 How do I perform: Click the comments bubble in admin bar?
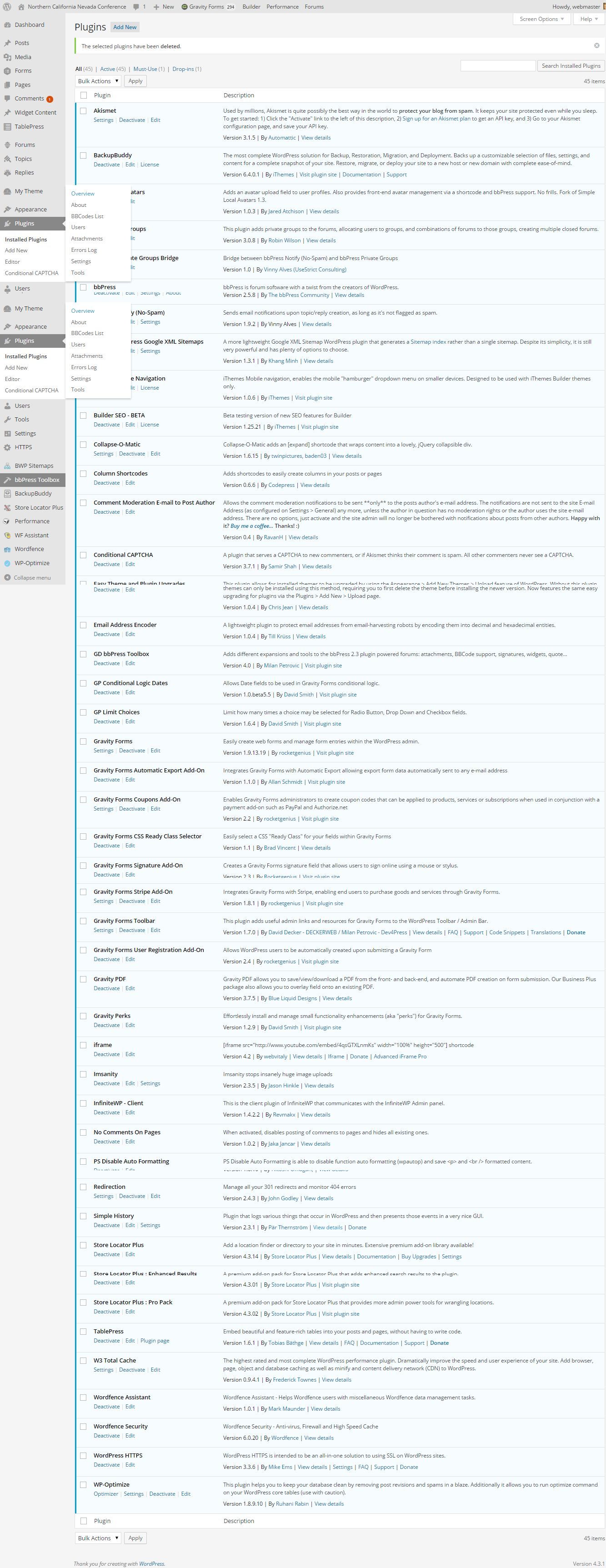[137, 7]
